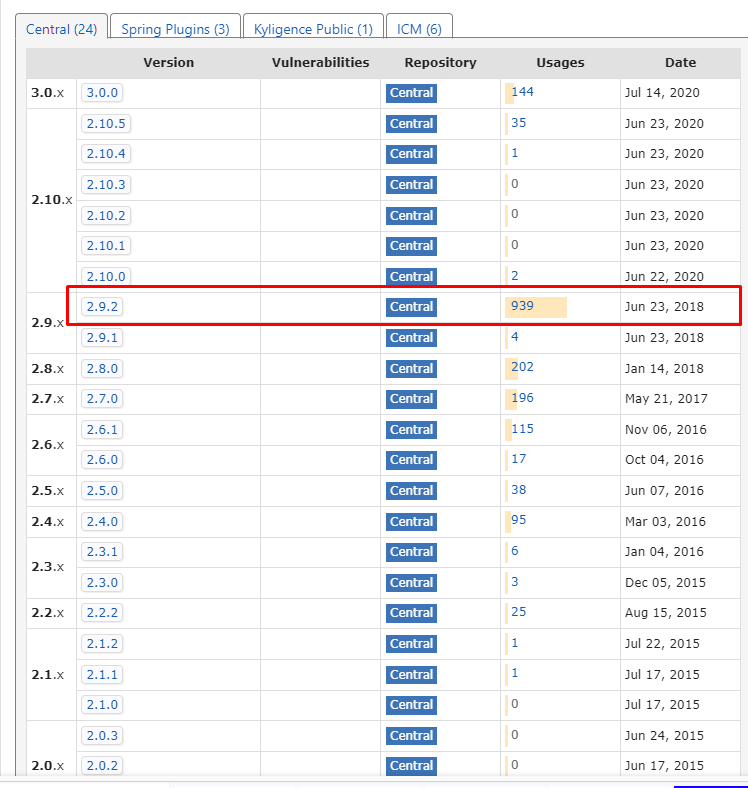Image resolution: width=748 pixels, height=788 pixels.
Task: Open version 2.8.0 link
Action: point(102,368)
